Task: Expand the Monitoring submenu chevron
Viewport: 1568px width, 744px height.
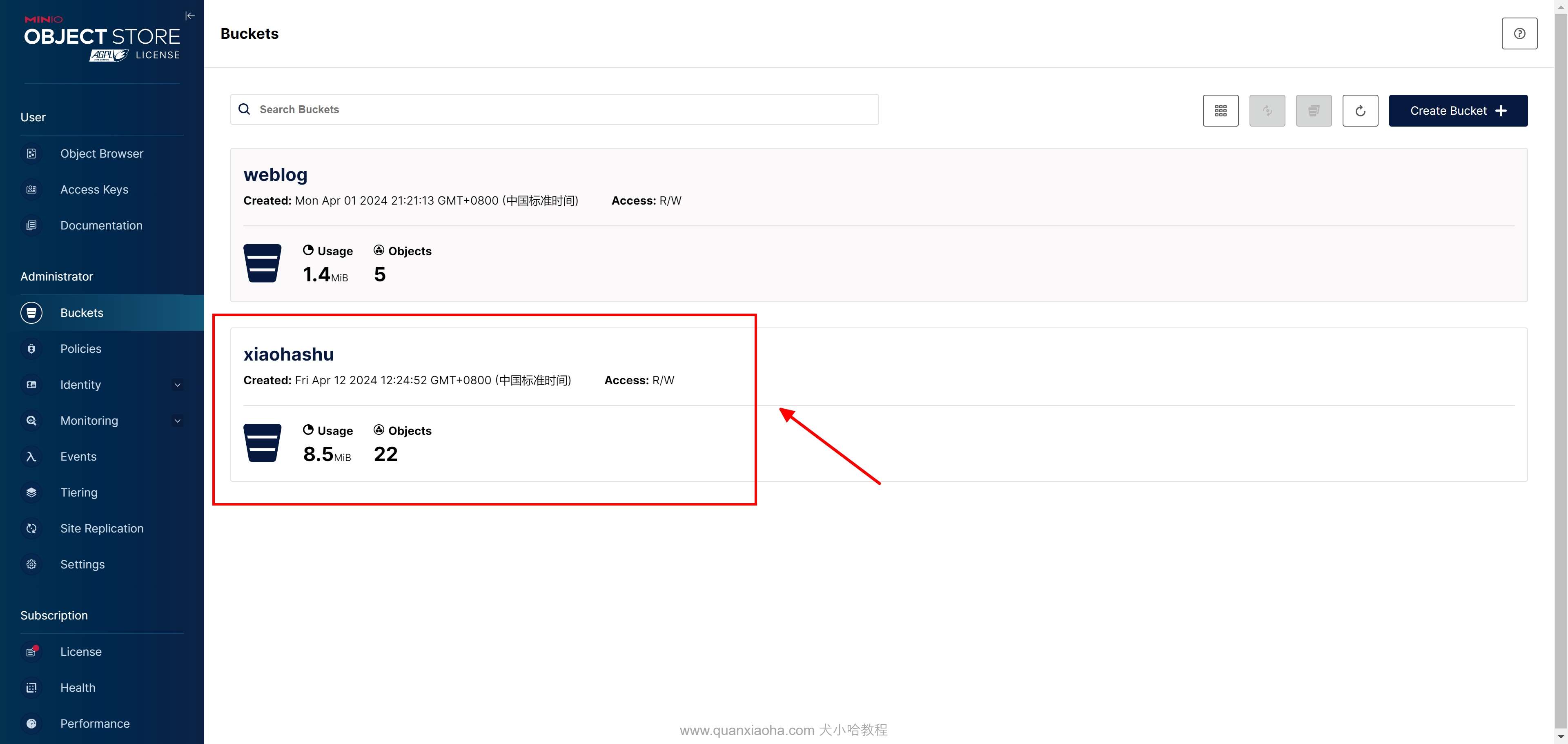Action: 177,421
